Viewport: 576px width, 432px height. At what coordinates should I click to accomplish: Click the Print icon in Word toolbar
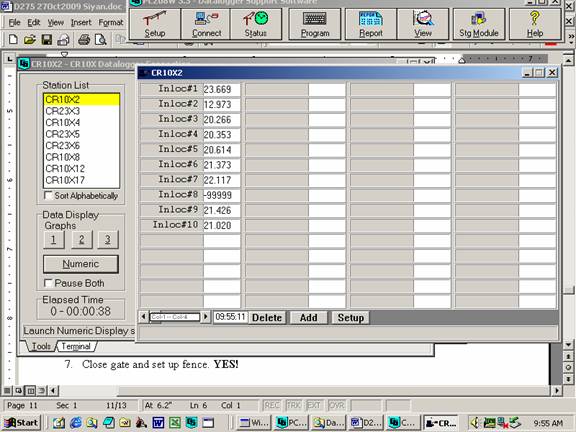tap(84, 39)
